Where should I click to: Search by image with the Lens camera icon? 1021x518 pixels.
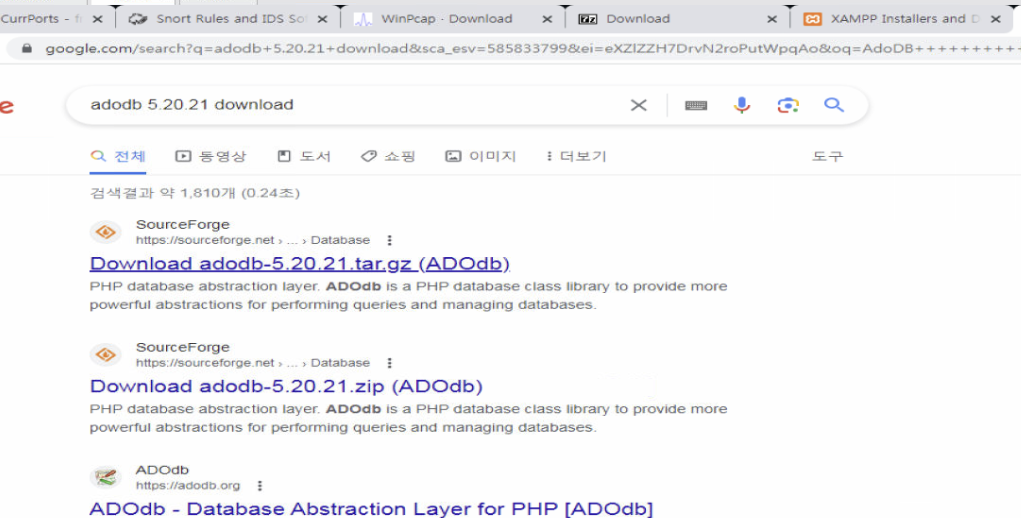(788, 105)
